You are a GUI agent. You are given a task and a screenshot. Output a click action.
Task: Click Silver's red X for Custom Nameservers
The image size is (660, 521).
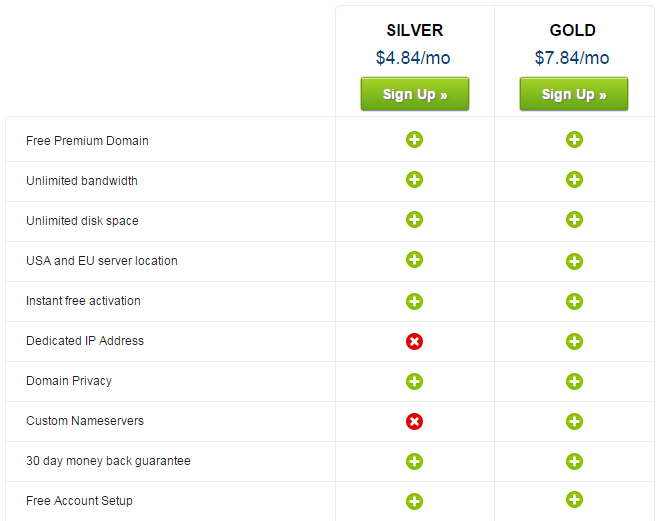(x=414, y=421)
